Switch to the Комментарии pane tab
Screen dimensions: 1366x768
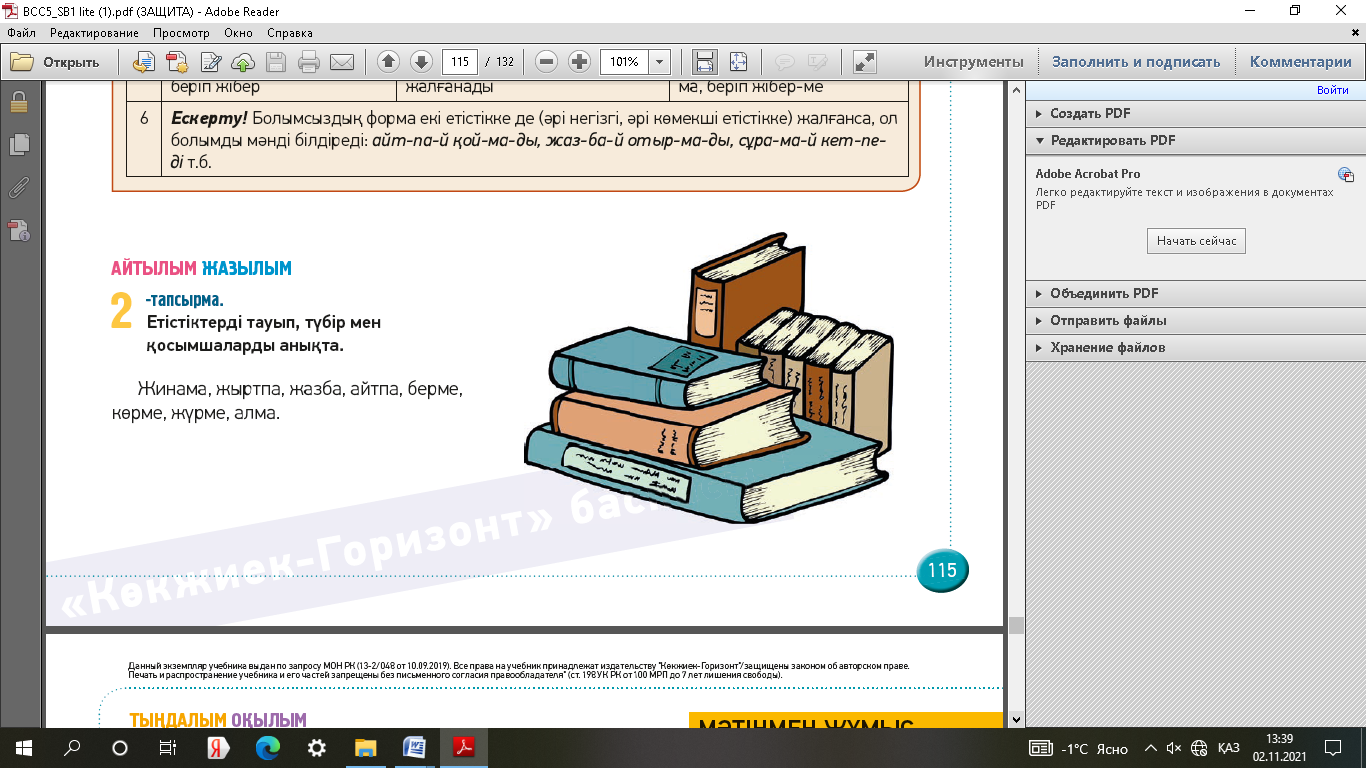(x=1300, y=62)
